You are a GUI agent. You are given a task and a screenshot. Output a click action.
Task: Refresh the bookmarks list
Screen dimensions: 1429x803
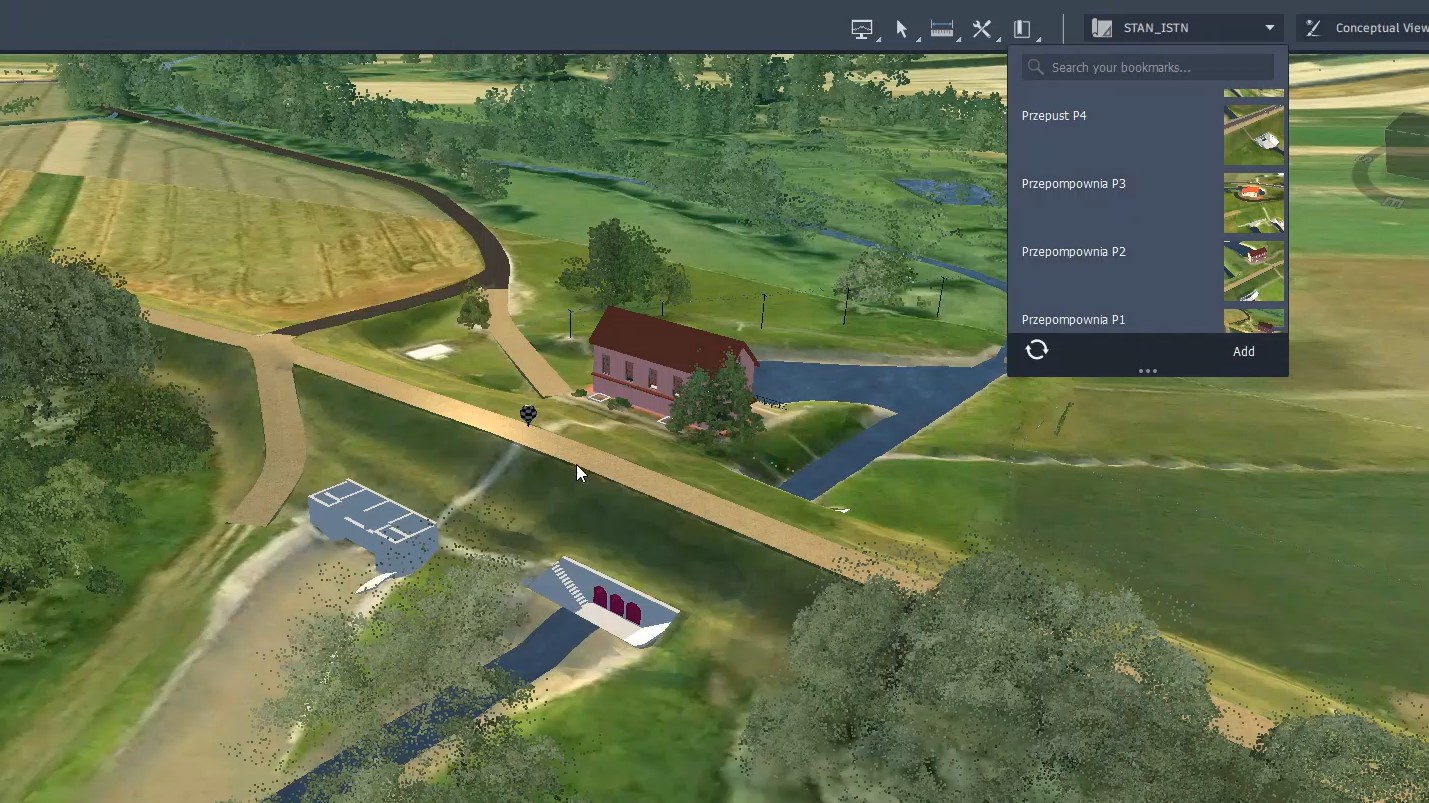pyautogui.click(x=1037, y=349)
